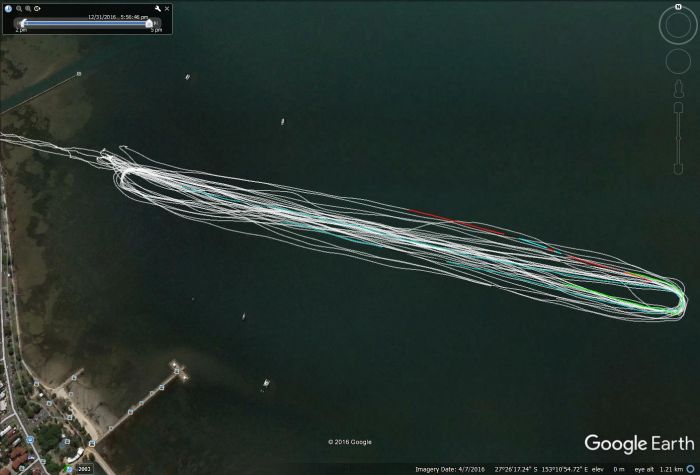Zoom in the time slider range
Screen dimensions: 700x475
[29, 8]
